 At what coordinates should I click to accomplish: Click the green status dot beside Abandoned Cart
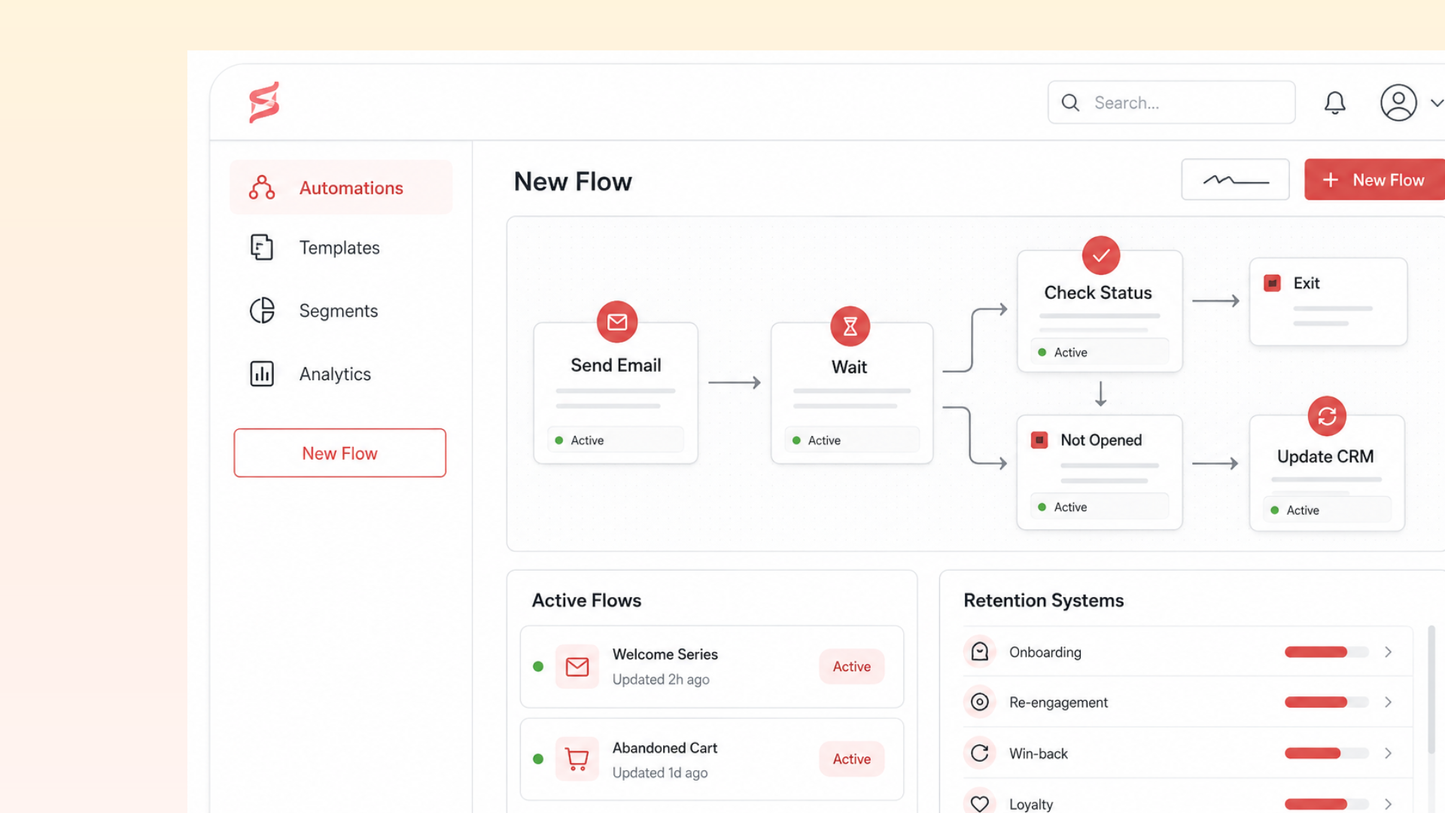tap(538, 759)
